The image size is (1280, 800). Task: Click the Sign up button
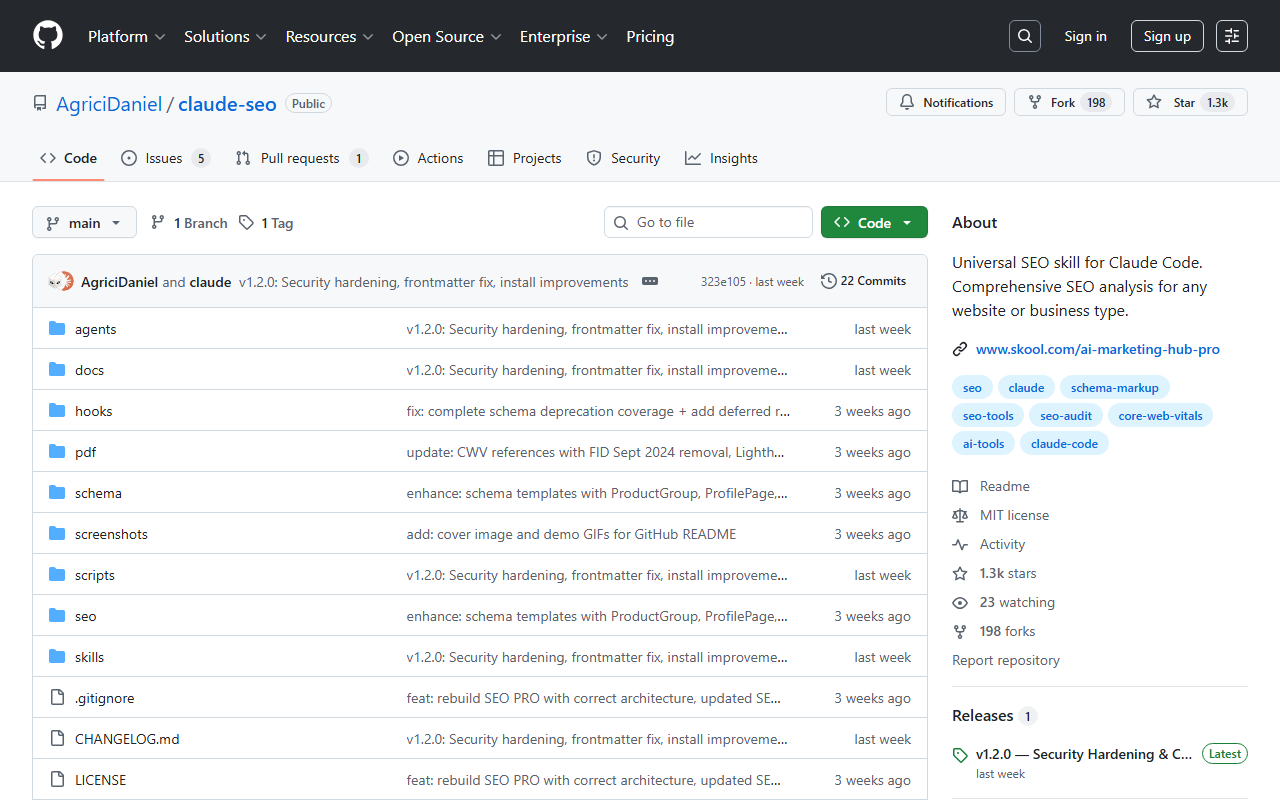[x=1167, y=36]
